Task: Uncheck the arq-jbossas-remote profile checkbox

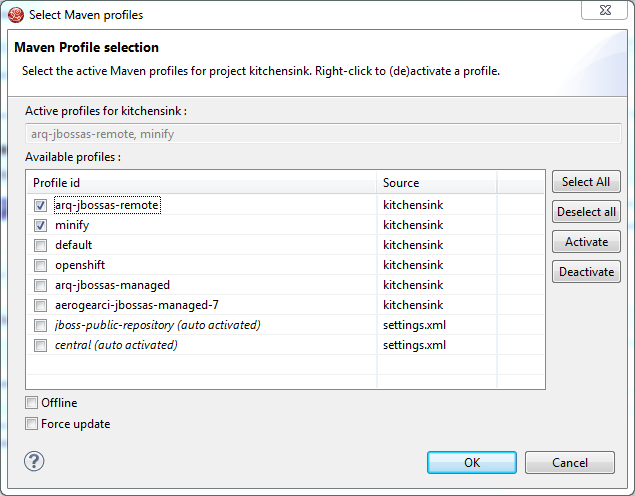Action: coord(41,205)
